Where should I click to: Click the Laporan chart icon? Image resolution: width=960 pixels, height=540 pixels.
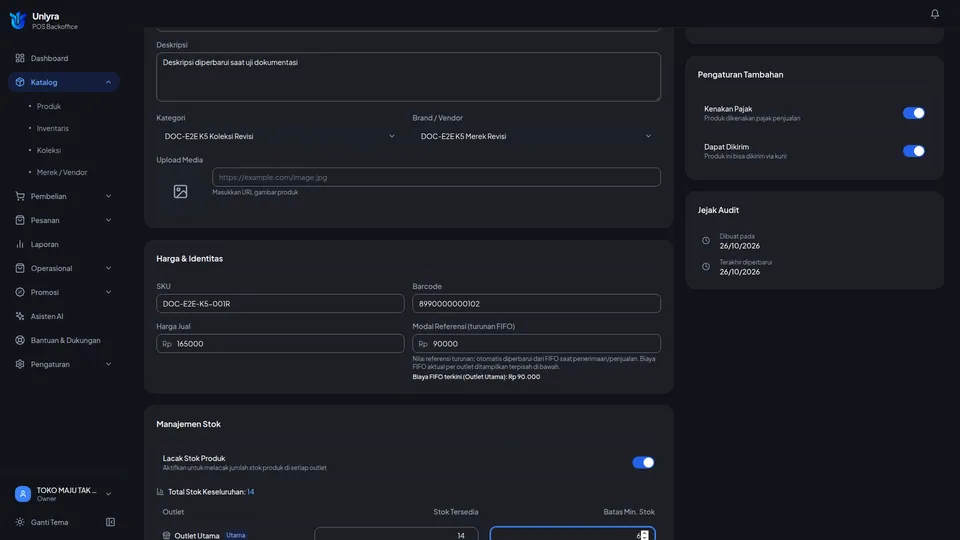pyautogui.click(x=20, y=244)
